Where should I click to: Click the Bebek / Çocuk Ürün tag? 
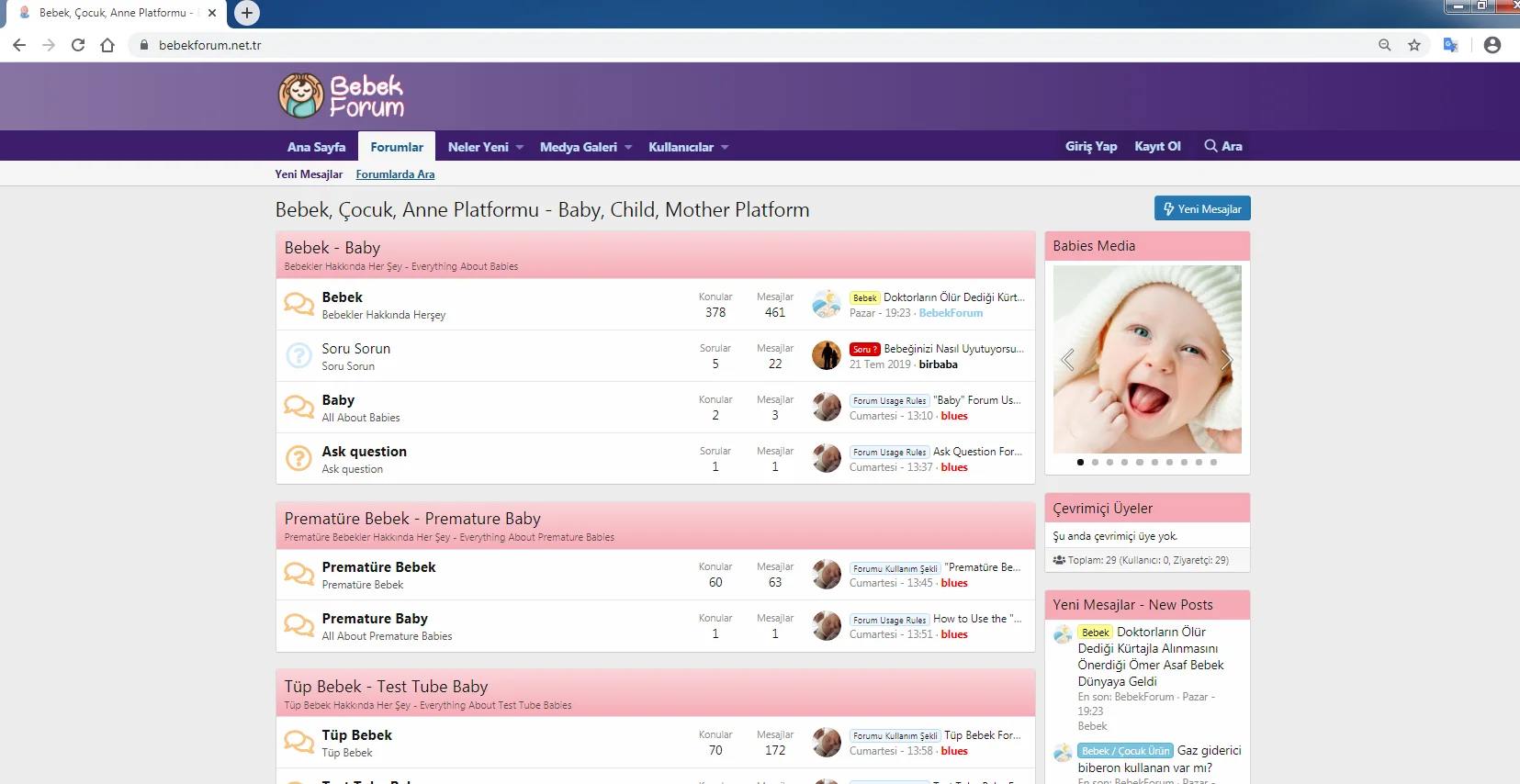click(1126, 751)
